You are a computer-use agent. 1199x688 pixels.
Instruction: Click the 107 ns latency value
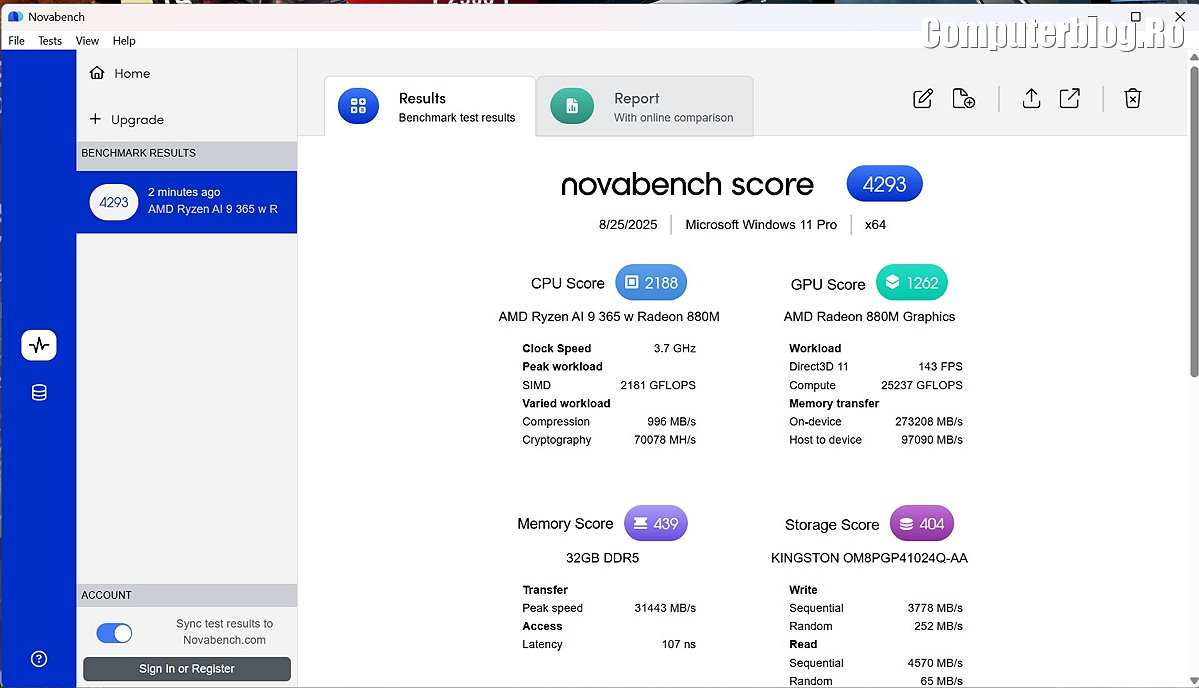pyautogui.click(x=679, y=644)
